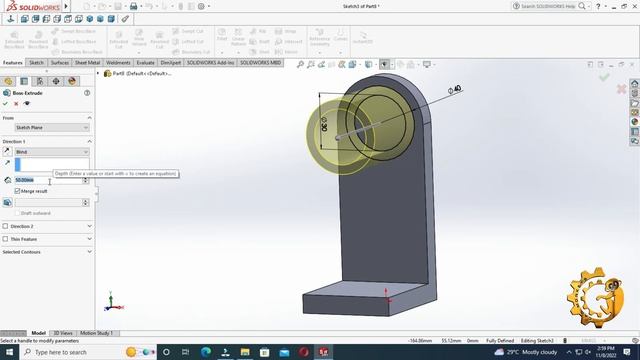Open the PropertyManager tab icon

24,81
